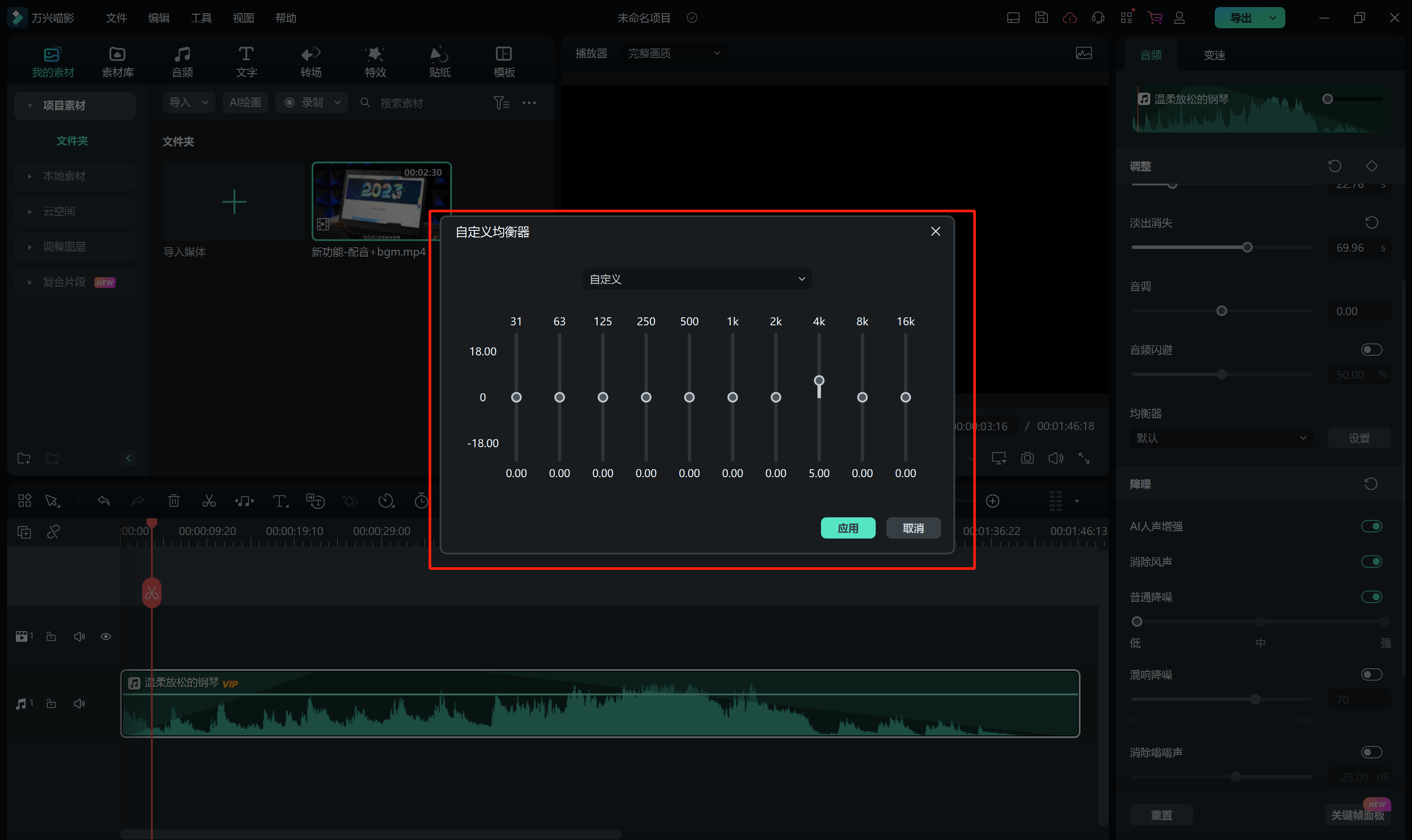Open the Effects (特效) panel
The height and width of the screenshot is (840, 1412).
pos(375,61)
